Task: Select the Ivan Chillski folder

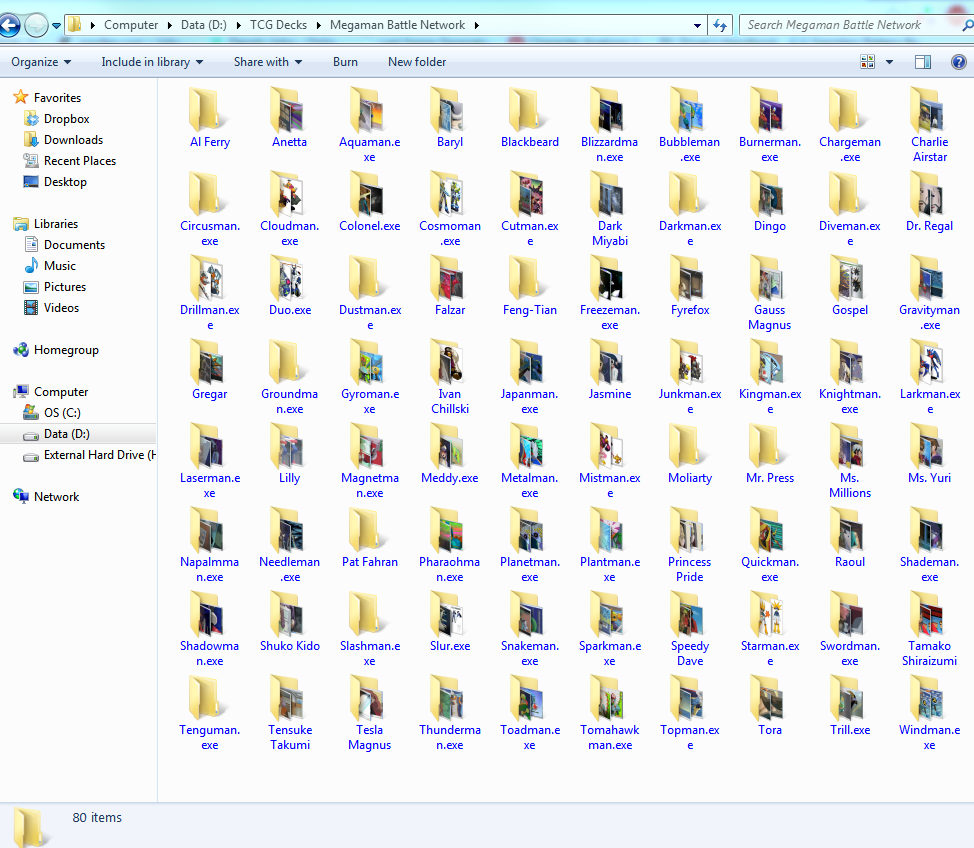Action: click(450, 377)
